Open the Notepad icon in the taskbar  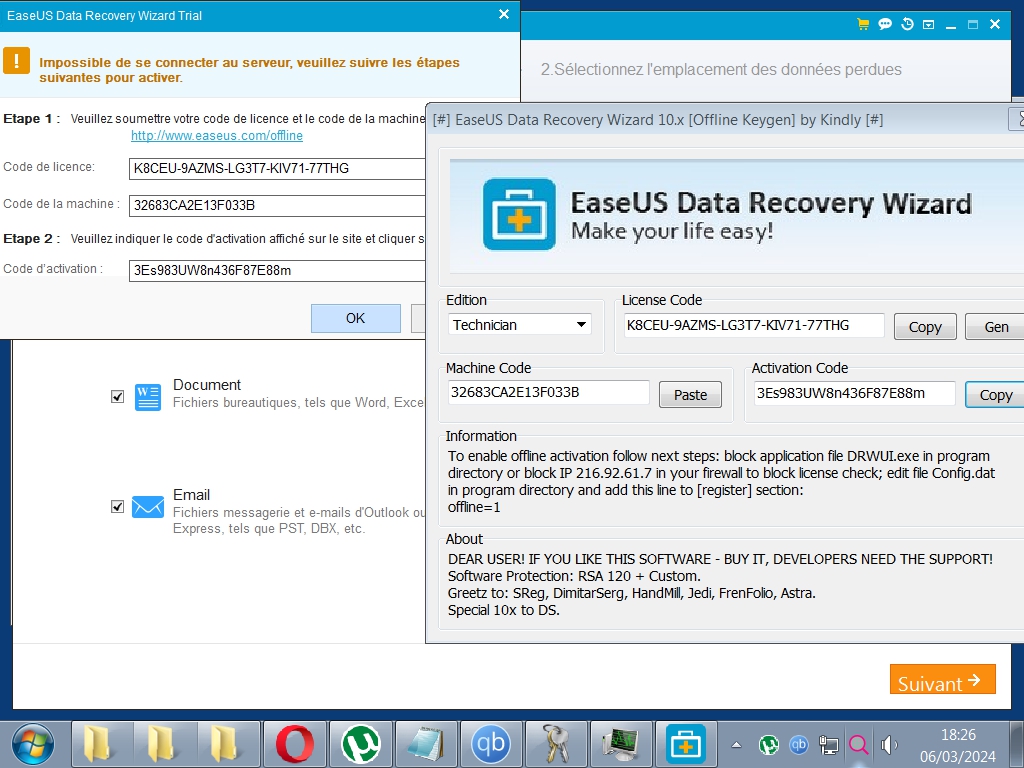426,744
